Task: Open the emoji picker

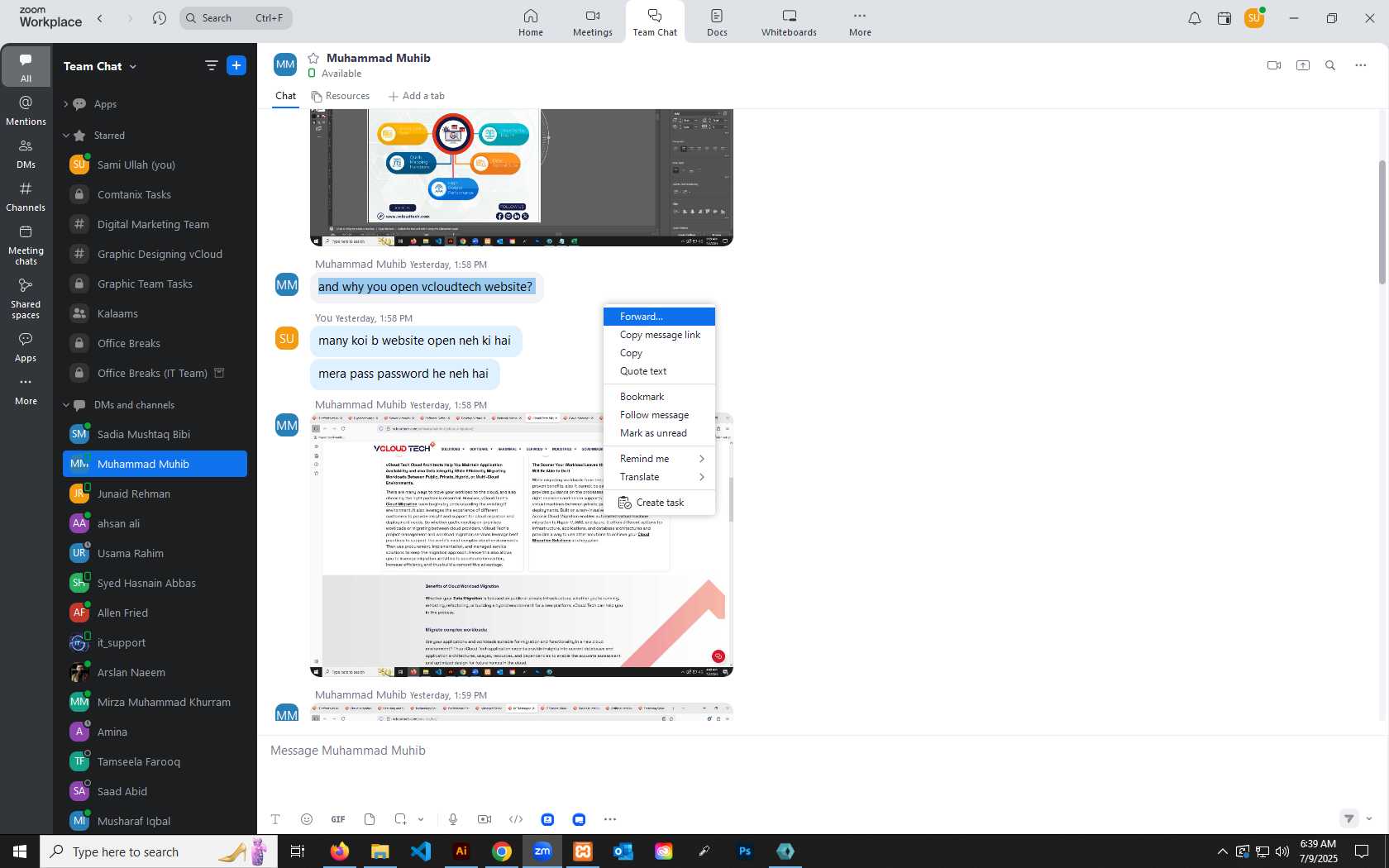Action: click(x=307, y=819)
